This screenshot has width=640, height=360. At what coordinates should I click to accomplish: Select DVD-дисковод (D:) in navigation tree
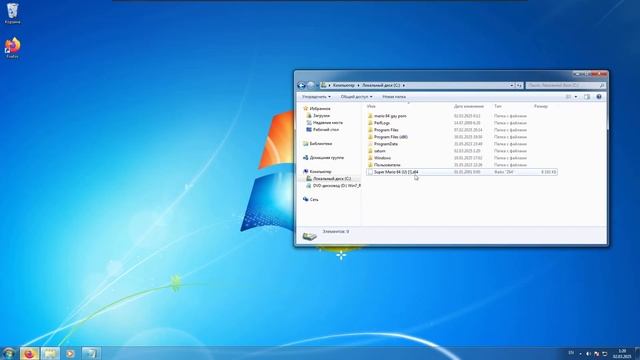pos(337,186)
